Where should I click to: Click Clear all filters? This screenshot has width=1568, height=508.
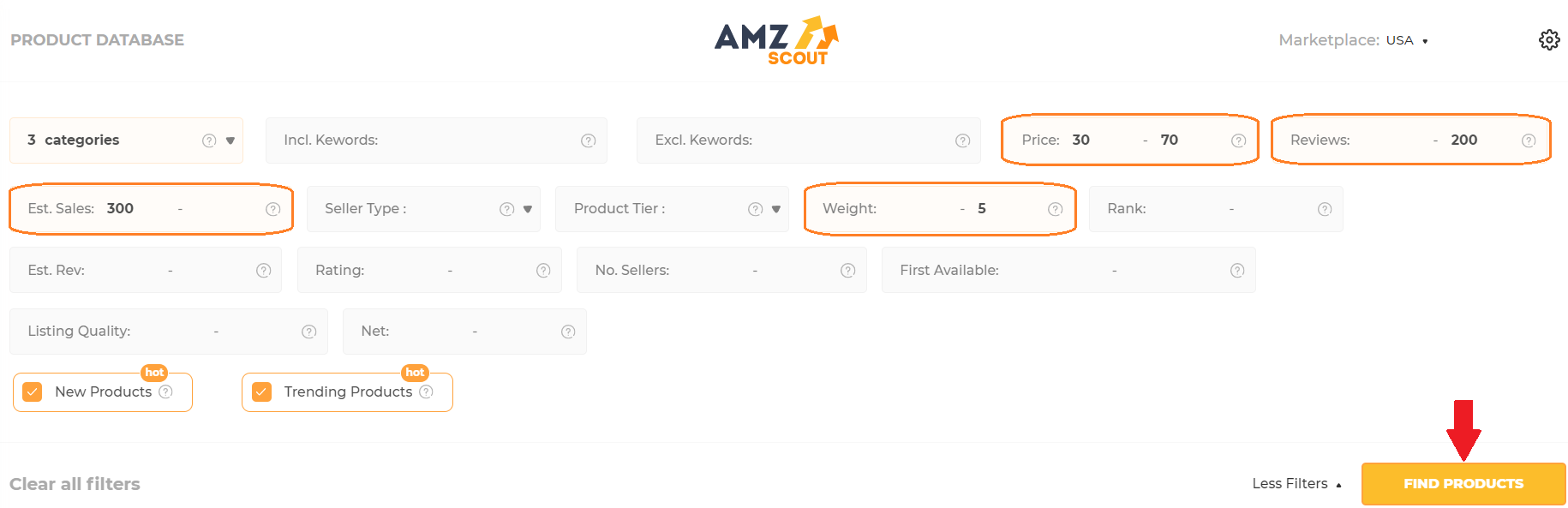tap(75, 483)
